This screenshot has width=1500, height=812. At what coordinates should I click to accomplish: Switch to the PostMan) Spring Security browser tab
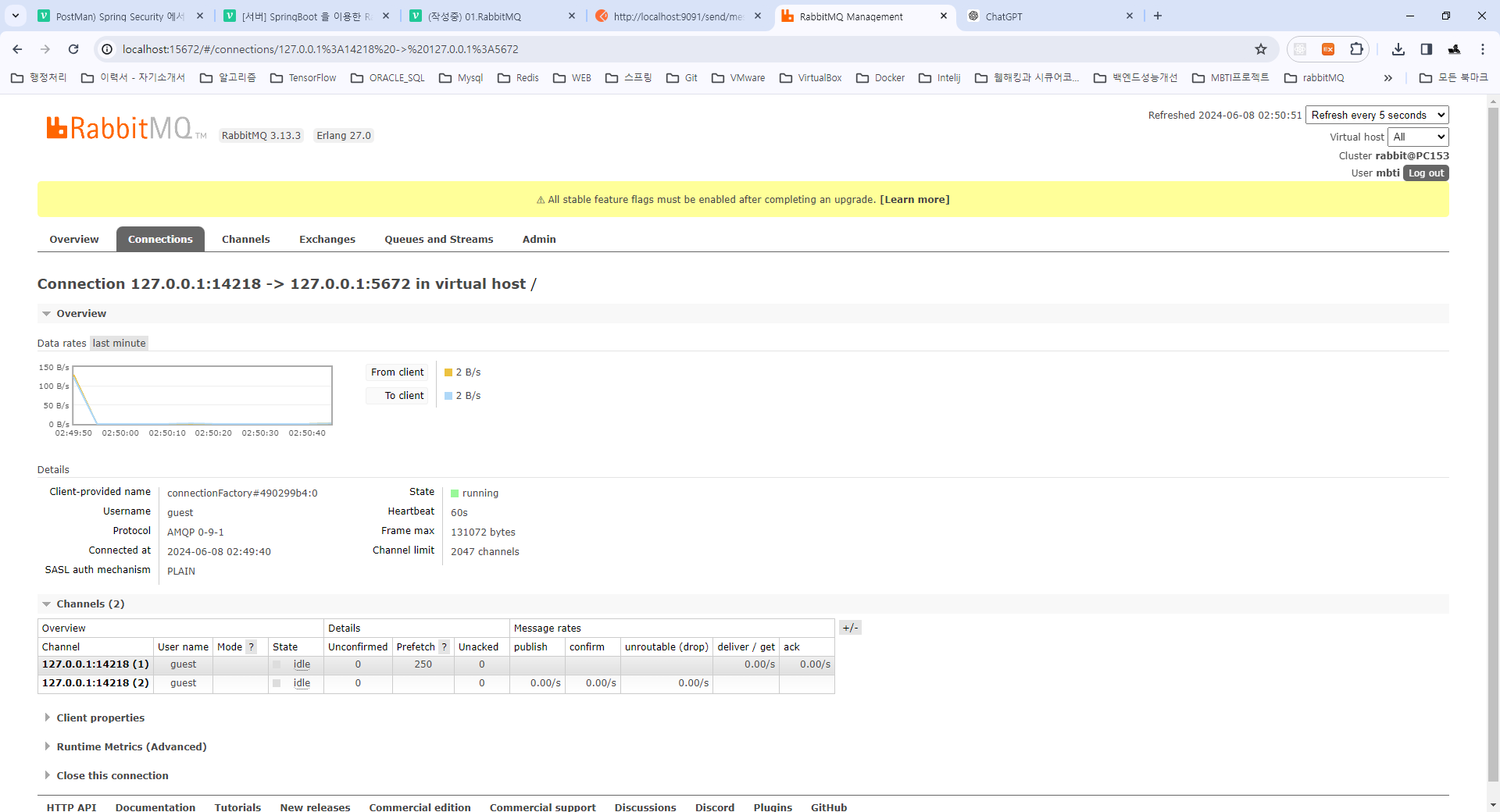(x=120, y=16)
